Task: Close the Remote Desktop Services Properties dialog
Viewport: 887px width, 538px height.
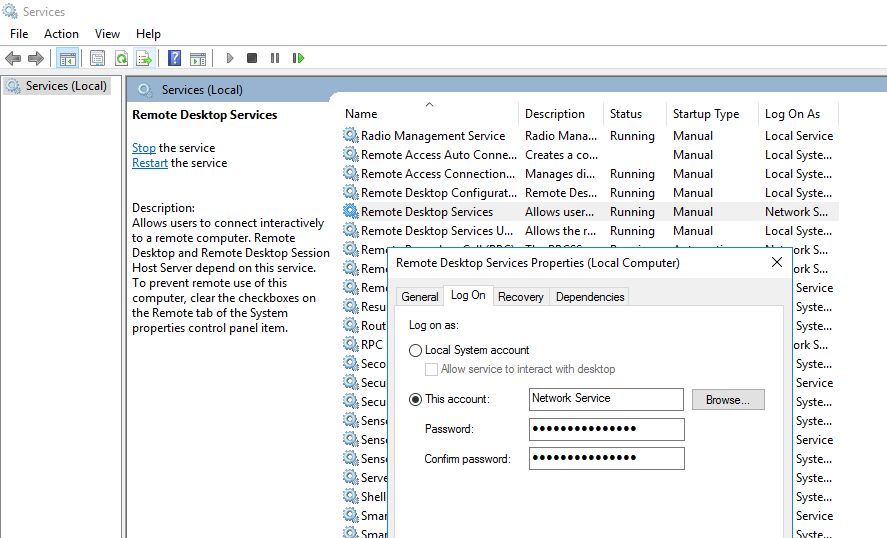Action: tap(777, 262)
